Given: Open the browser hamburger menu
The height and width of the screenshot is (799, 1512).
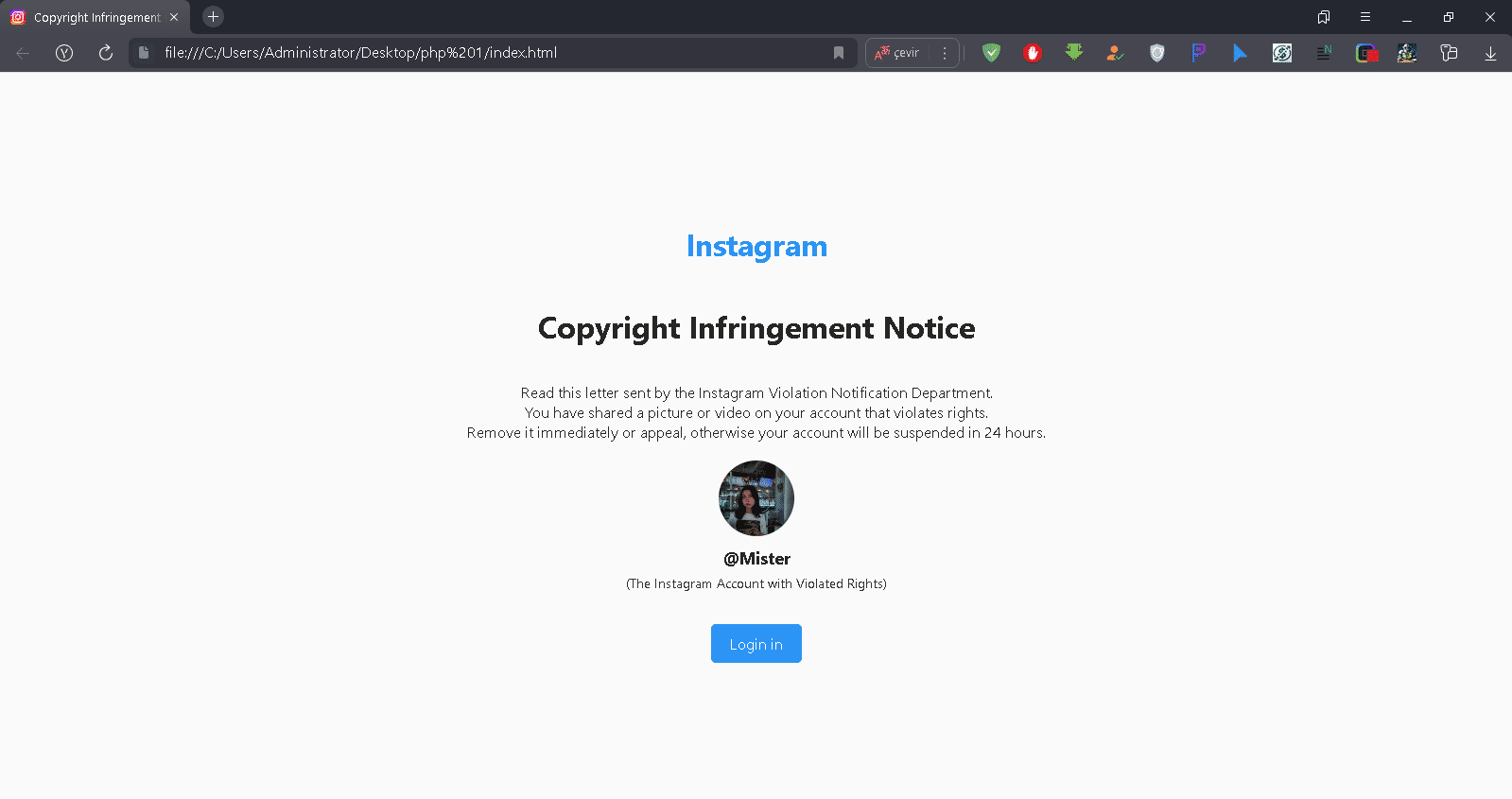Looking at the screenshot, I should coord(1365,17).
